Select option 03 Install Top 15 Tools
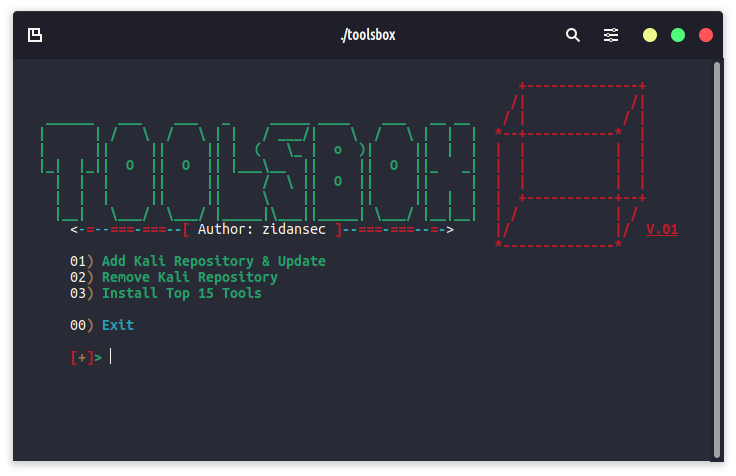 coord(166,293)
